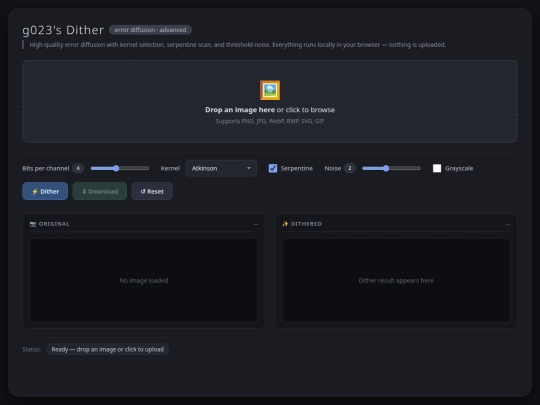Click the 'error diffusion · advanced' badge
540x405 pixels.
pyautogui.click(x=150, y=30)
